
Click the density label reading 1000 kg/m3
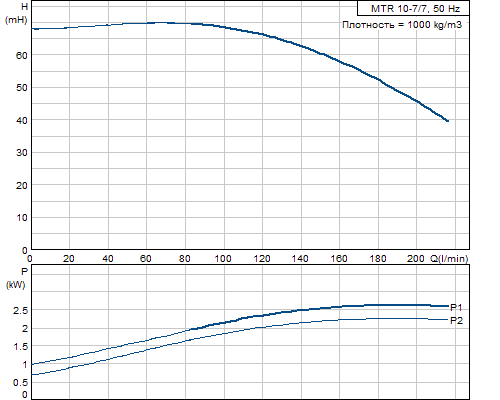point(402,25)
